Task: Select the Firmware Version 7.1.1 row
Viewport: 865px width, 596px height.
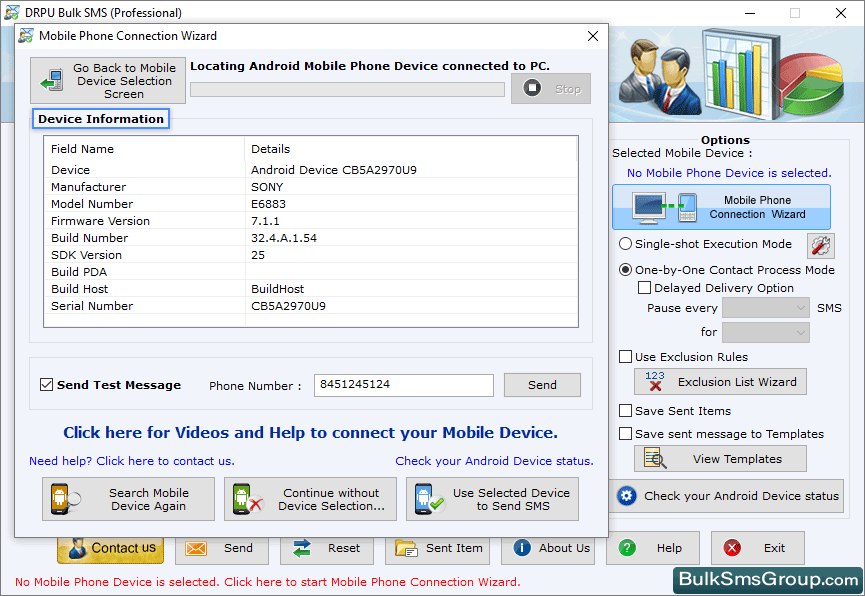Action: [x=311, y=221]
